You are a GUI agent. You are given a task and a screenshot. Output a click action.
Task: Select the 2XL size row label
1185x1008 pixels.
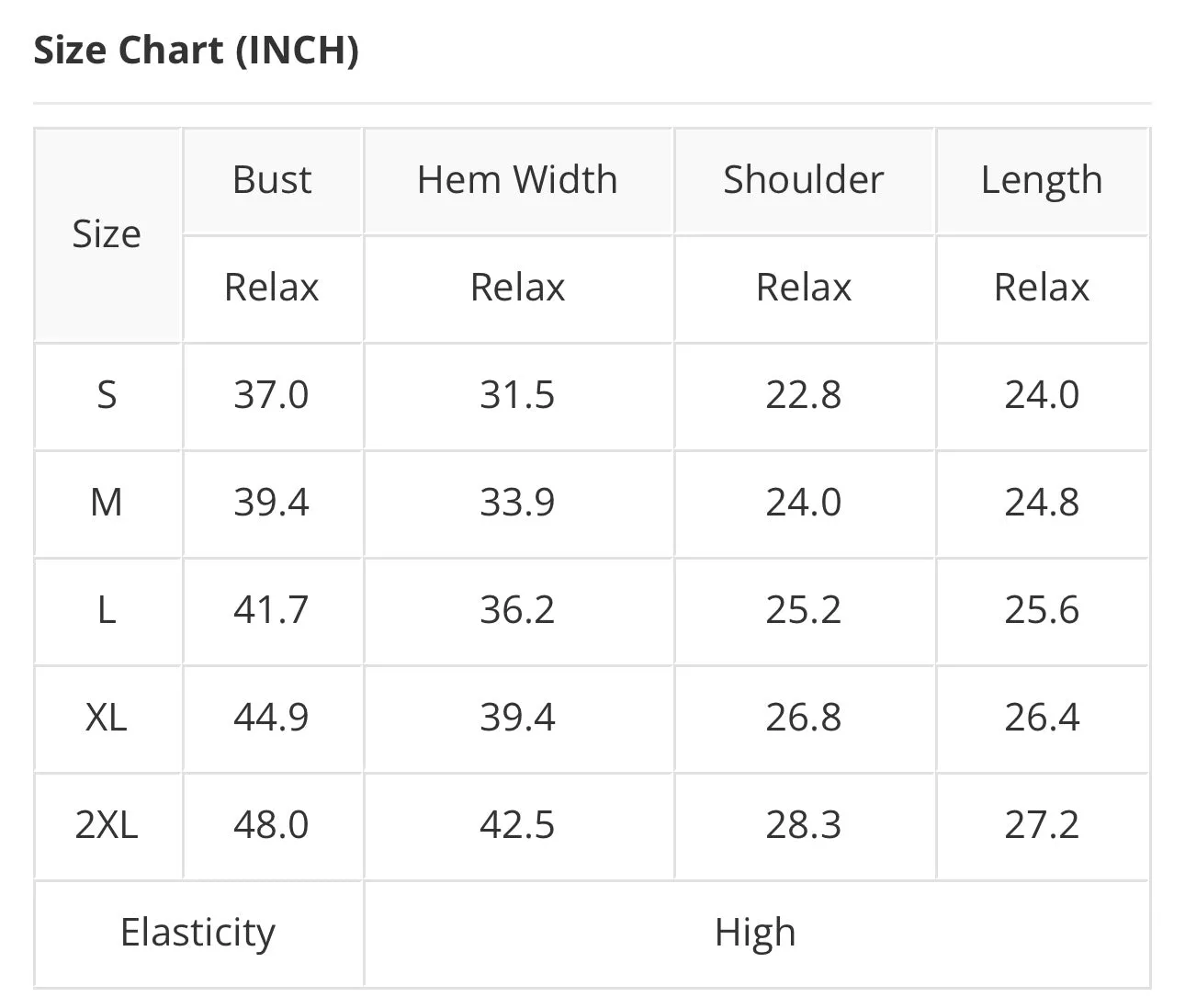tap(107, 825)
